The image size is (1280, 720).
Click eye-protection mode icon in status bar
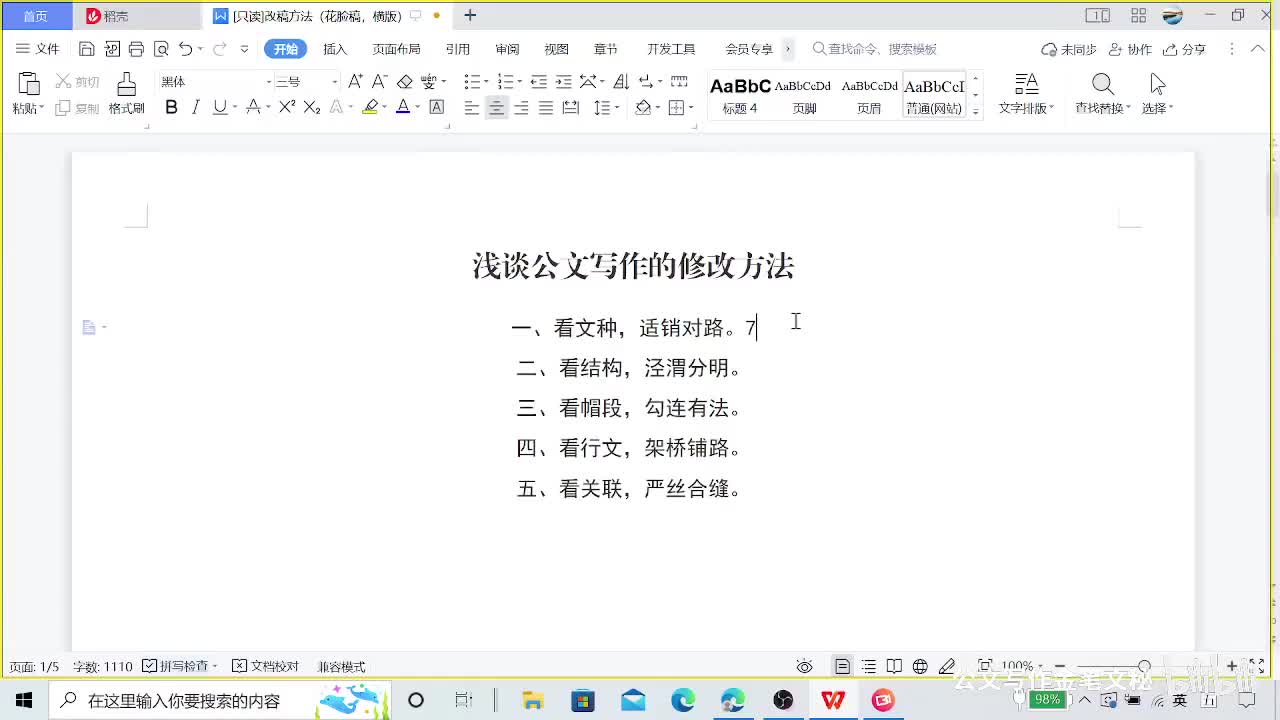tap(805, 666)
